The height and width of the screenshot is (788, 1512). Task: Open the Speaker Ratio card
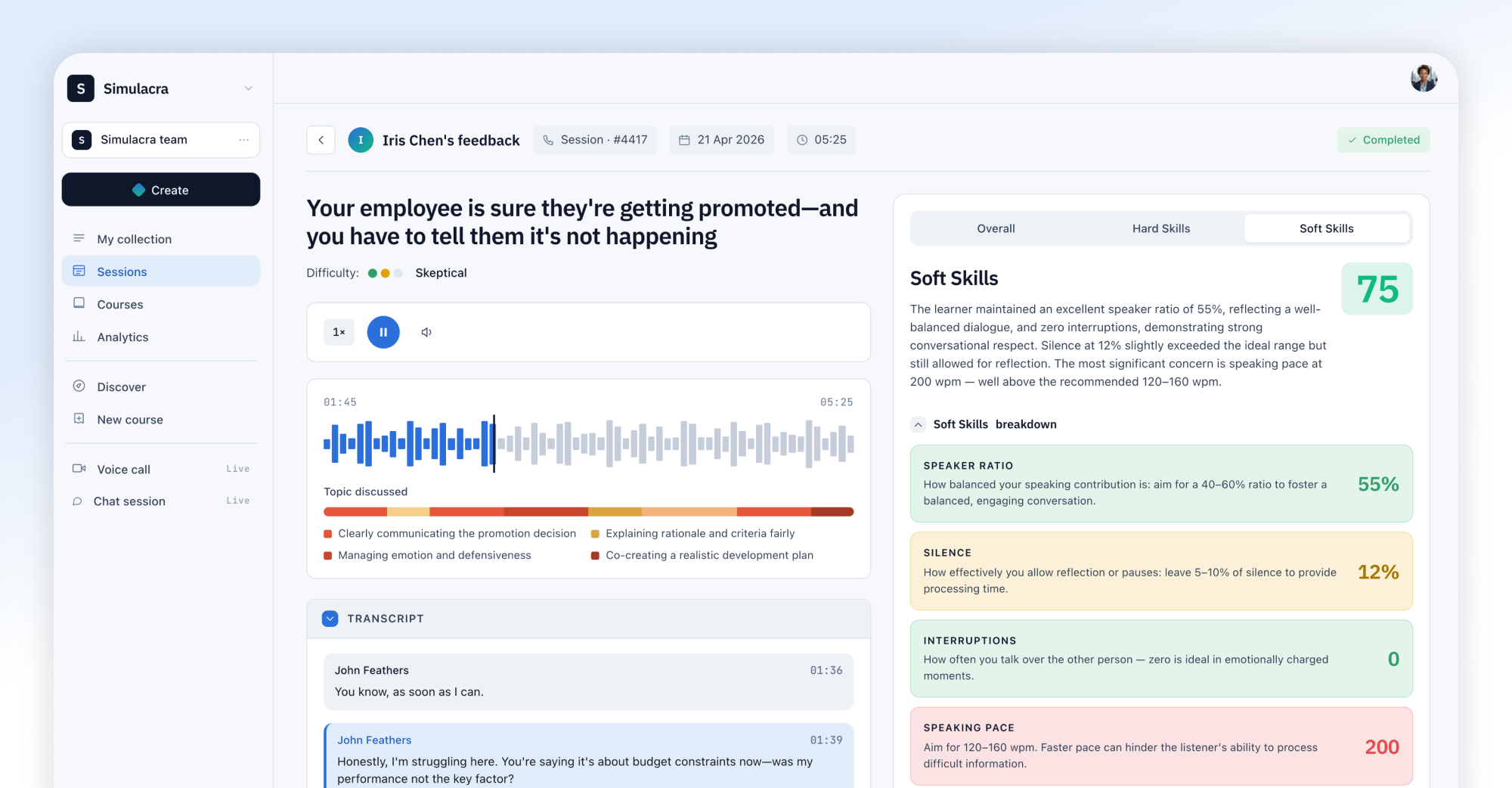[1161, 484]
